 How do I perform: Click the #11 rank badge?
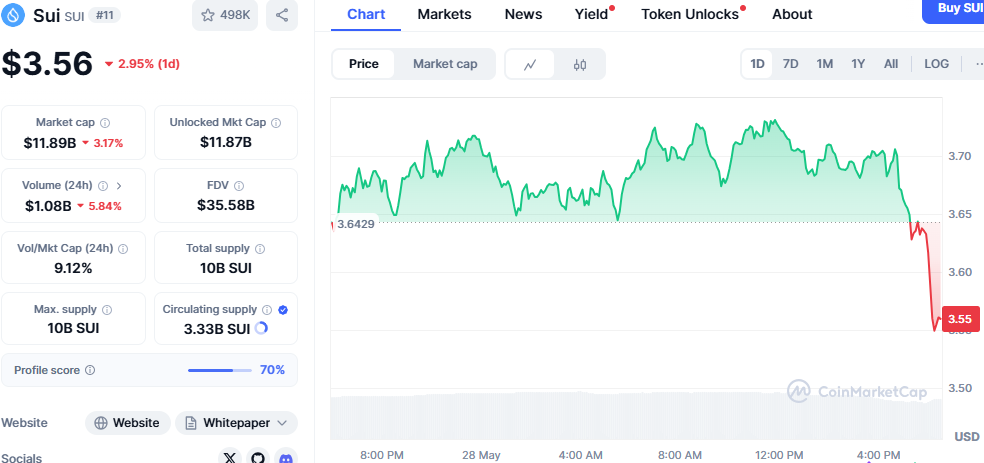point(104,15)
